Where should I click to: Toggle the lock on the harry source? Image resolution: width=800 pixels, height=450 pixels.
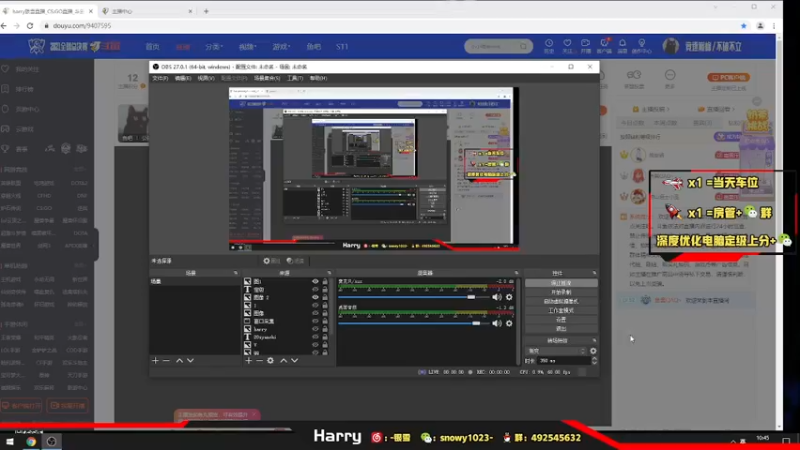point(325,329)
